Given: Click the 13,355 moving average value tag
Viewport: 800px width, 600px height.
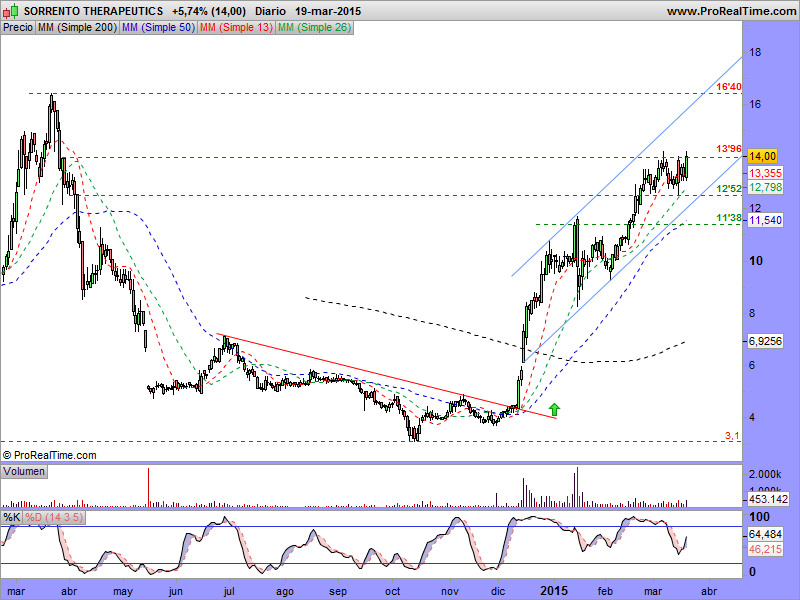Looking at the screenshot, I should [765, 173].
